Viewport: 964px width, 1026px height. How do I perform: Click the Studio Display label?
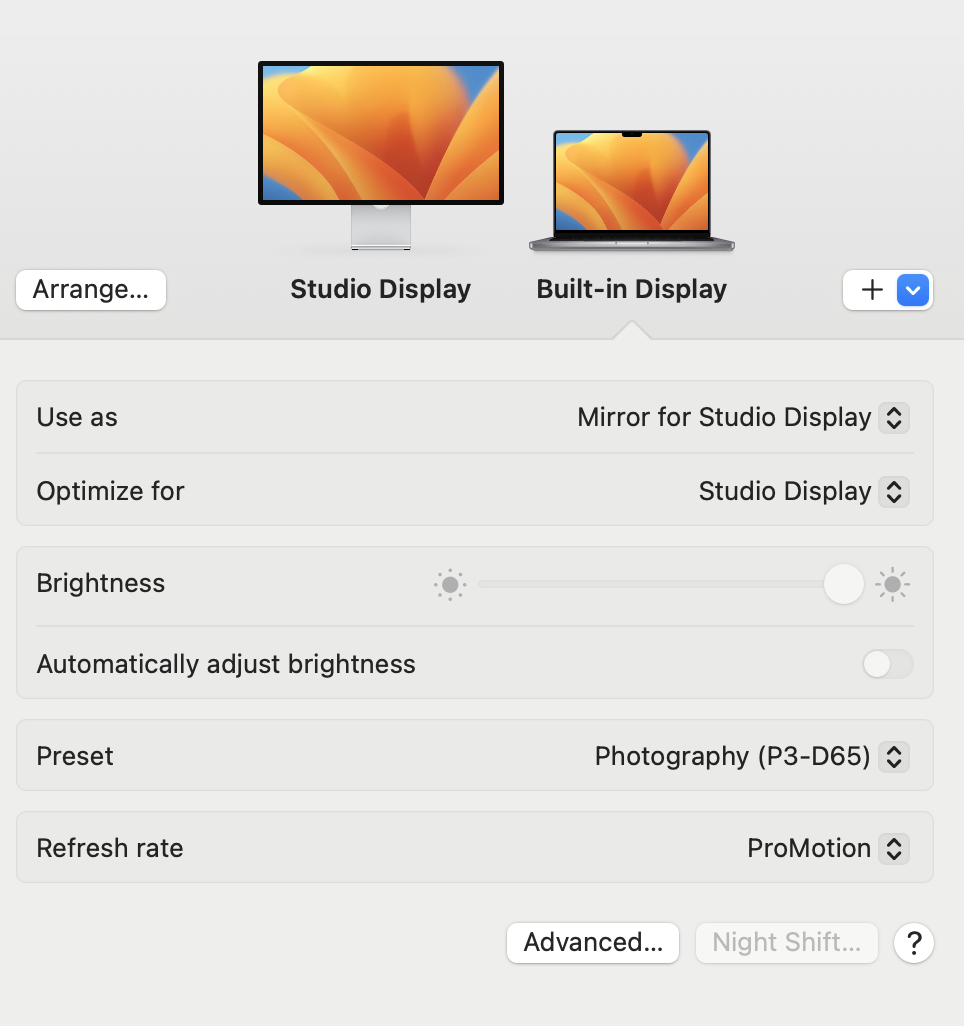pos(380,290)
